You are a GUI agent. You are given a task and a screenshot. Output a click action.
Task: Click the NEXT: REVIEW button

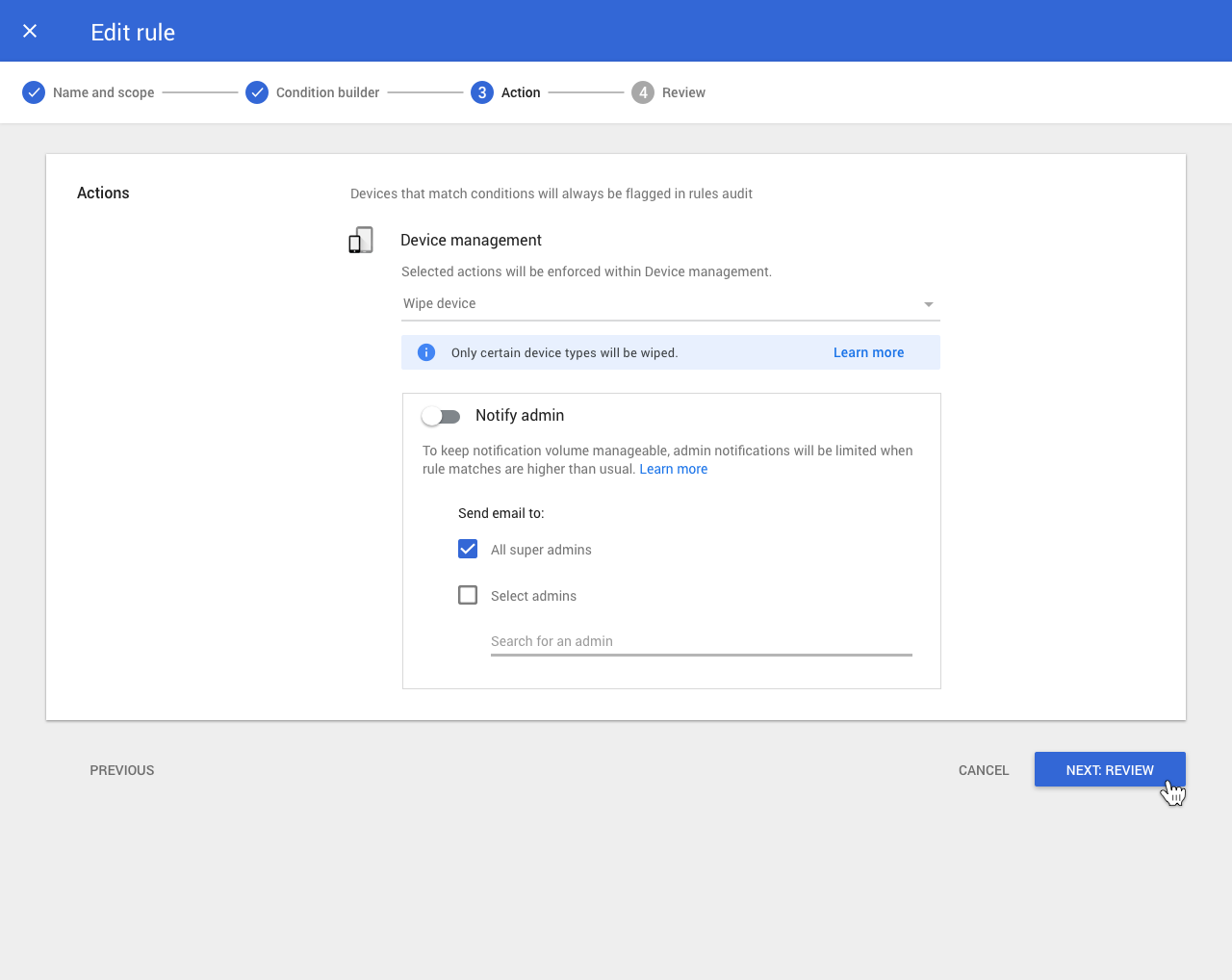[1110, 769]
